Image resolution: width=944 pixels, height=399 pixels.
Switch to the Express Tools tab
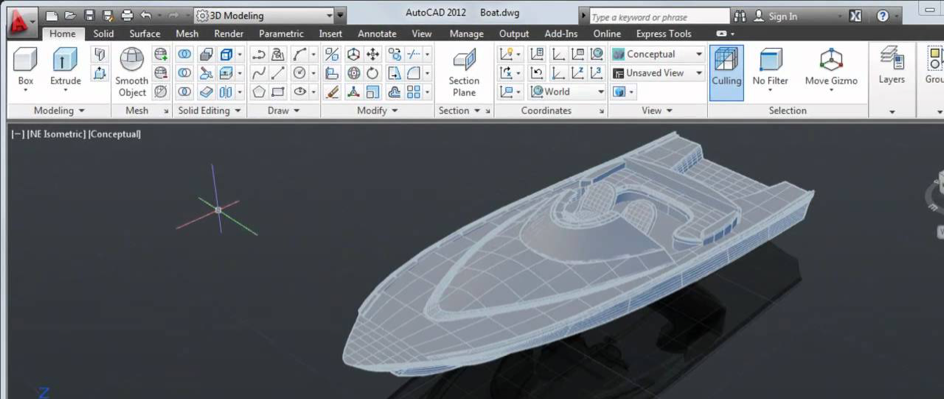point(663,34)
